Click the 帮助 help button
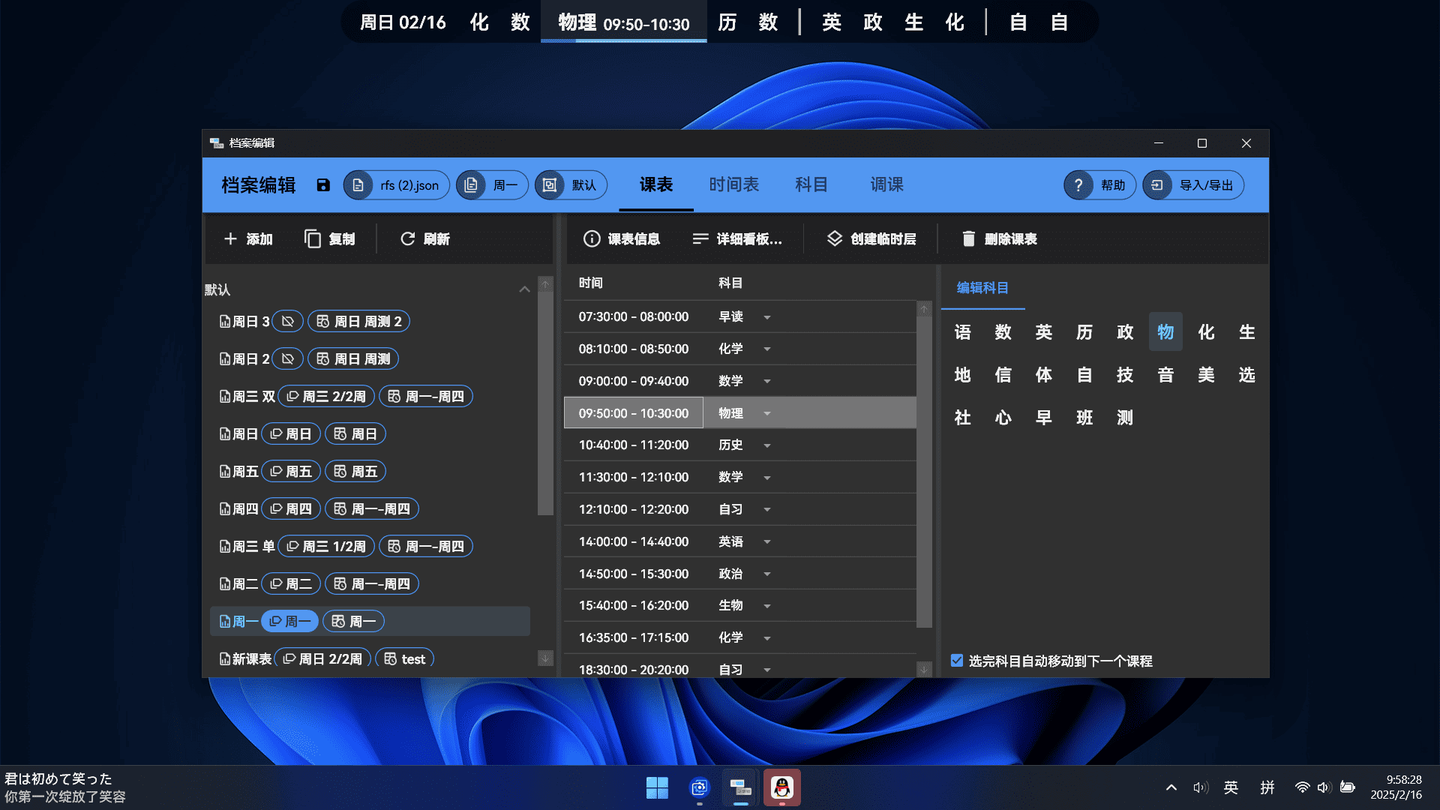 (x=1099, y=185)
